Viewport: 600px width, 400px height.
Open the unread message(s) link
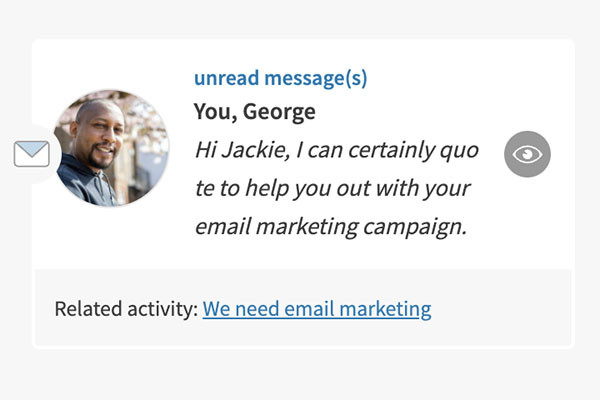280,79
